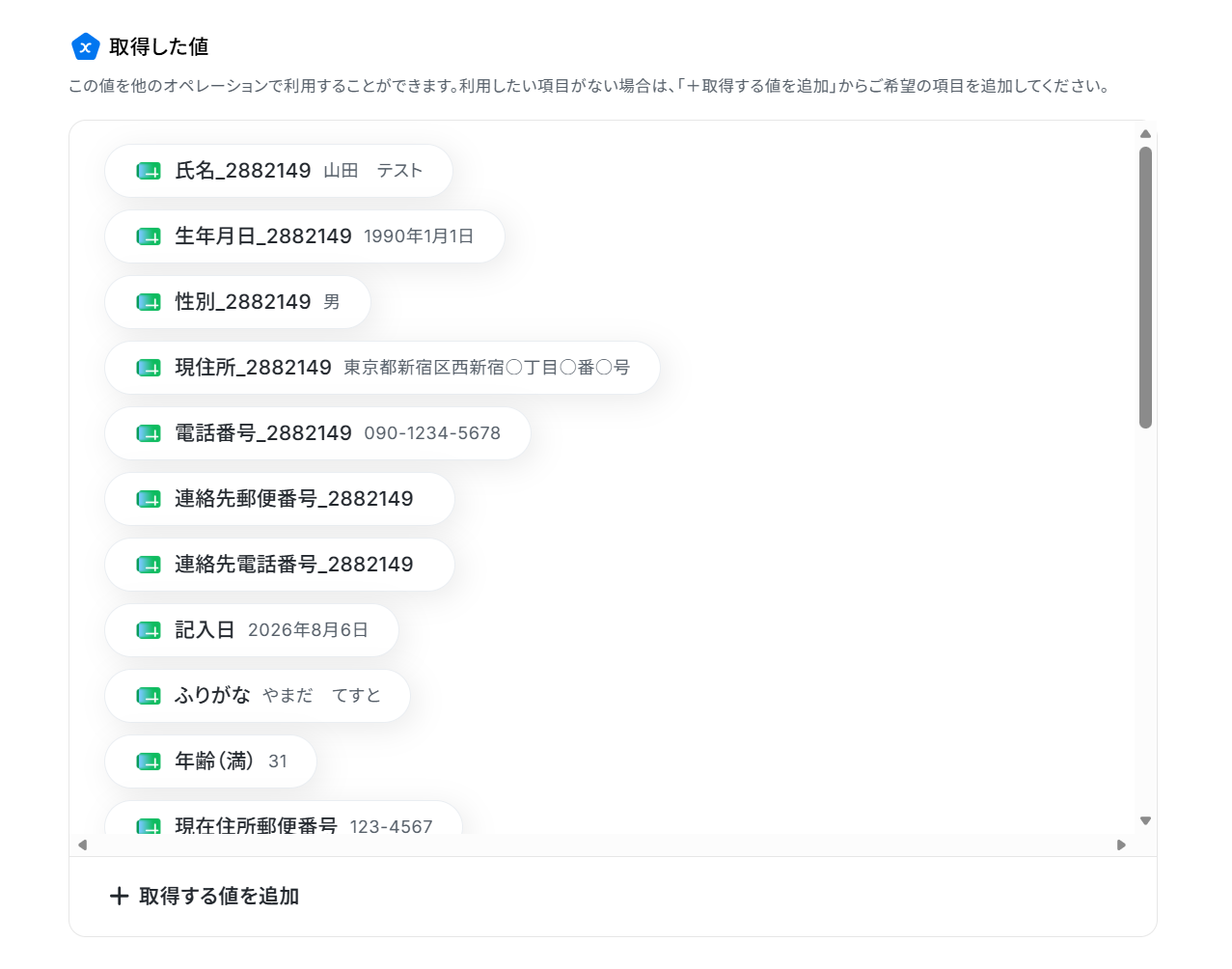Select the 現在住所郵便番号 value chip
Screen dimensions: 1232x969
(284, 818)
